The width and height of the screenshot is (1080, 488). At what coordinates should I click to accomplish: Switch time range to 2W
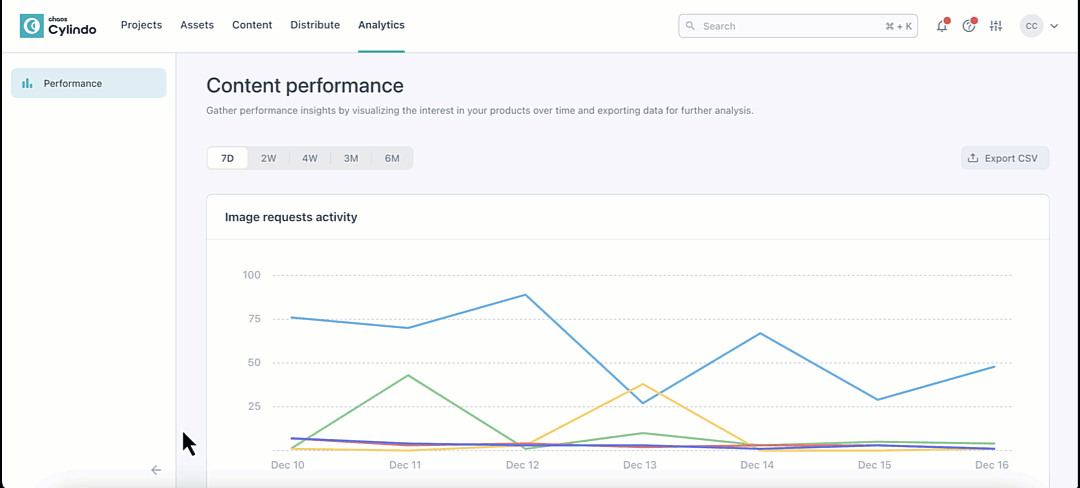[x=268, y=158]
